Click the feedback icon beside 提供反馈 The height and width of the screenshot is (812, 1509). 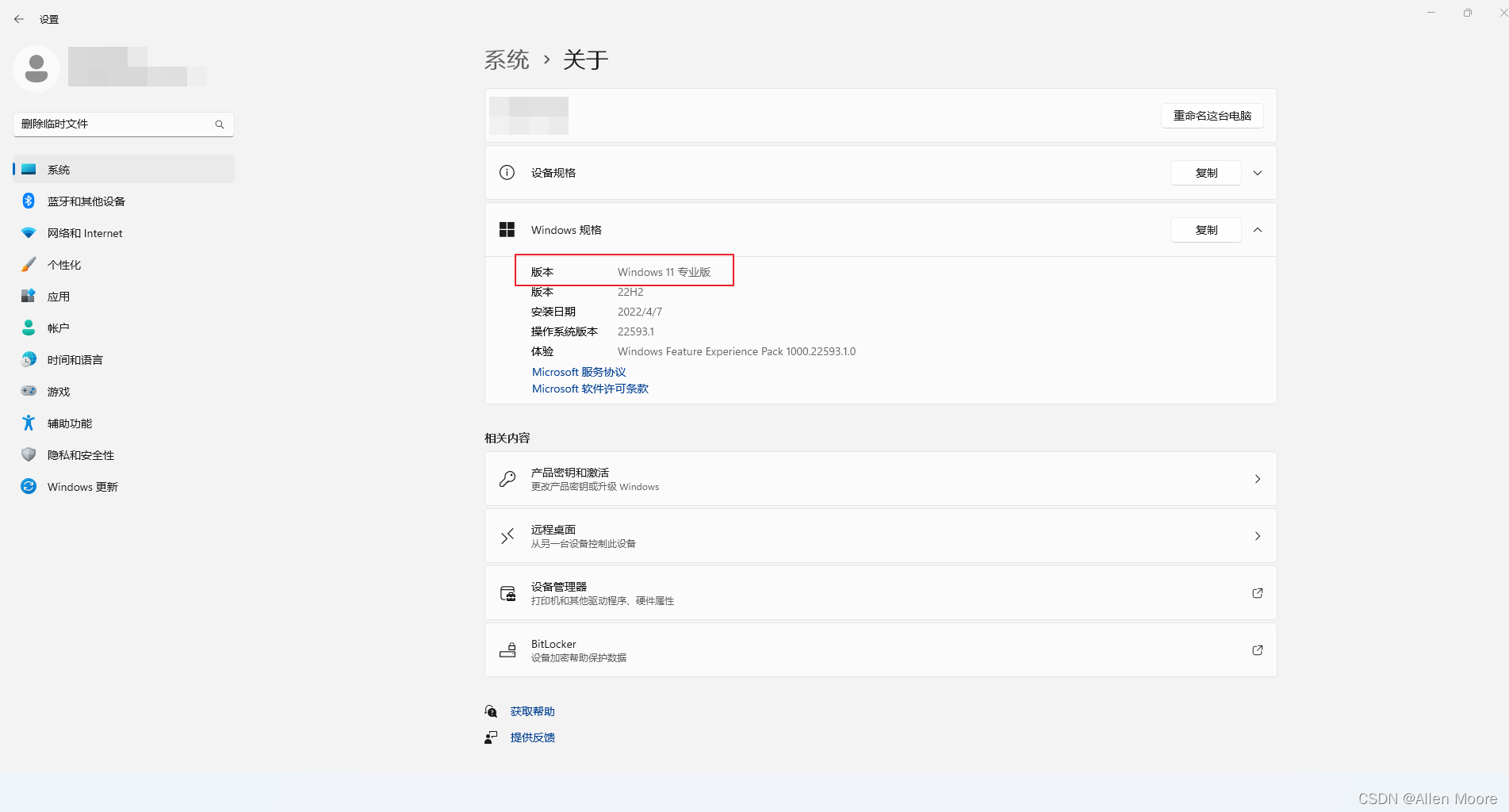[491, 737]
